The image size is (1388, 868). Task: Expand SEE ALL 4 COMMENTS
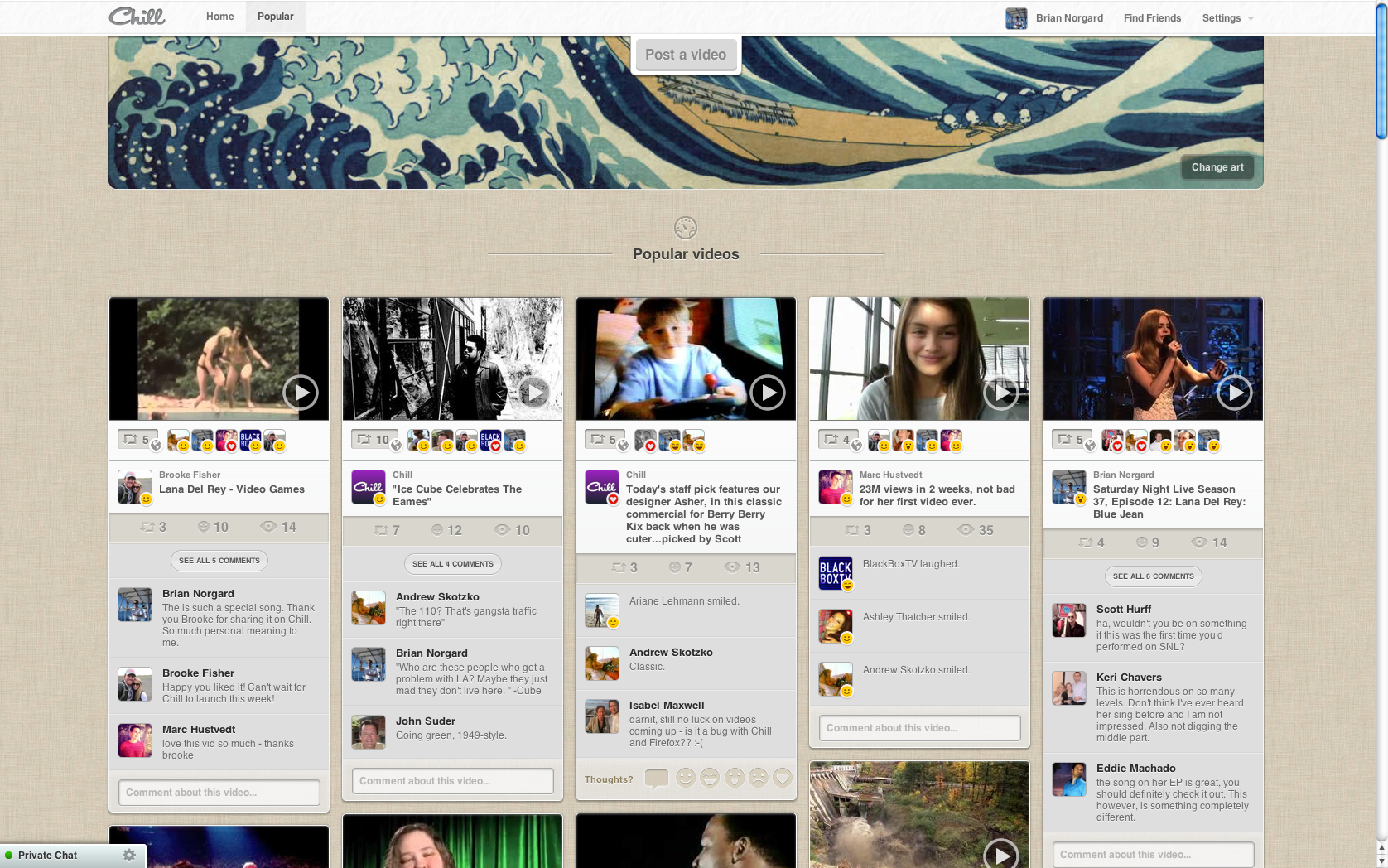[453, 564]
